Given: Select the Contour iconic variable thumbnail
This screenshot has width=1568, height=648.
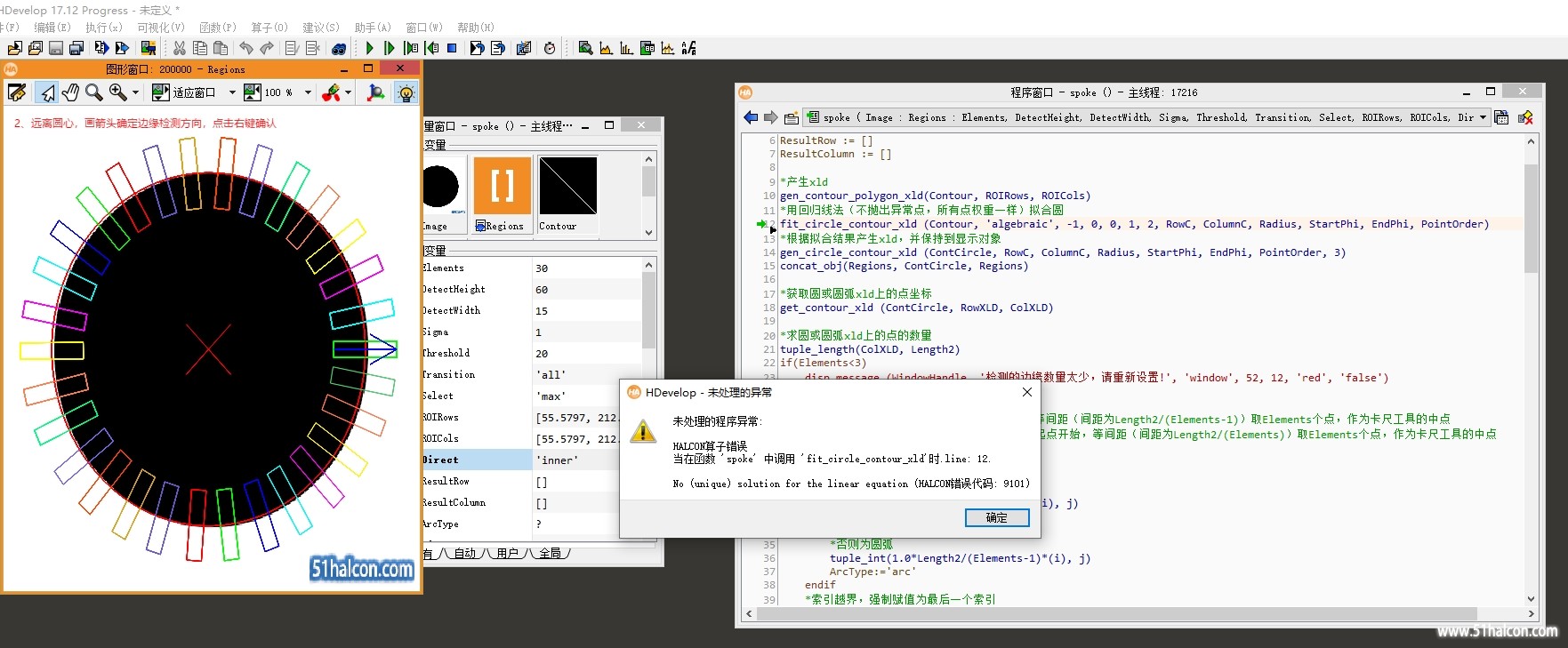Looking at the screenshot, I should click(x=567, y=195).
